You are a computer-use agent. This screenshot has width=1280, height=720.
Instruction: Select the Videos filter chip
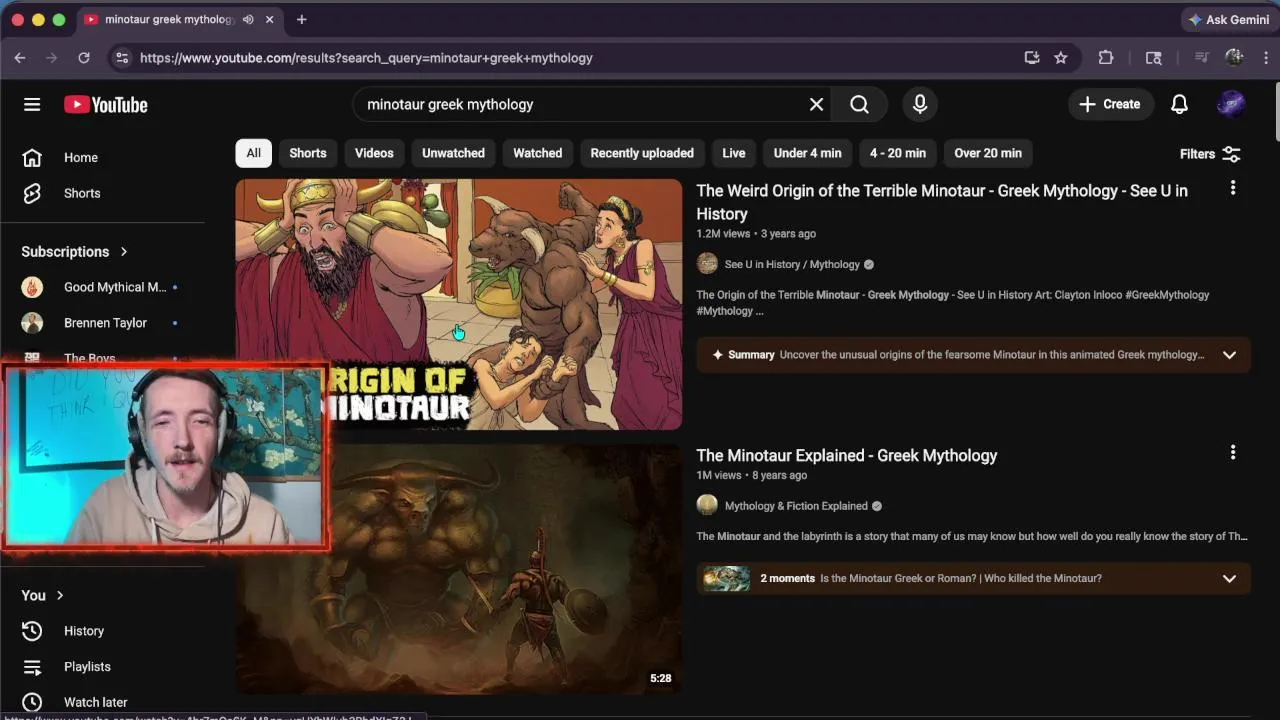point(374,153)
